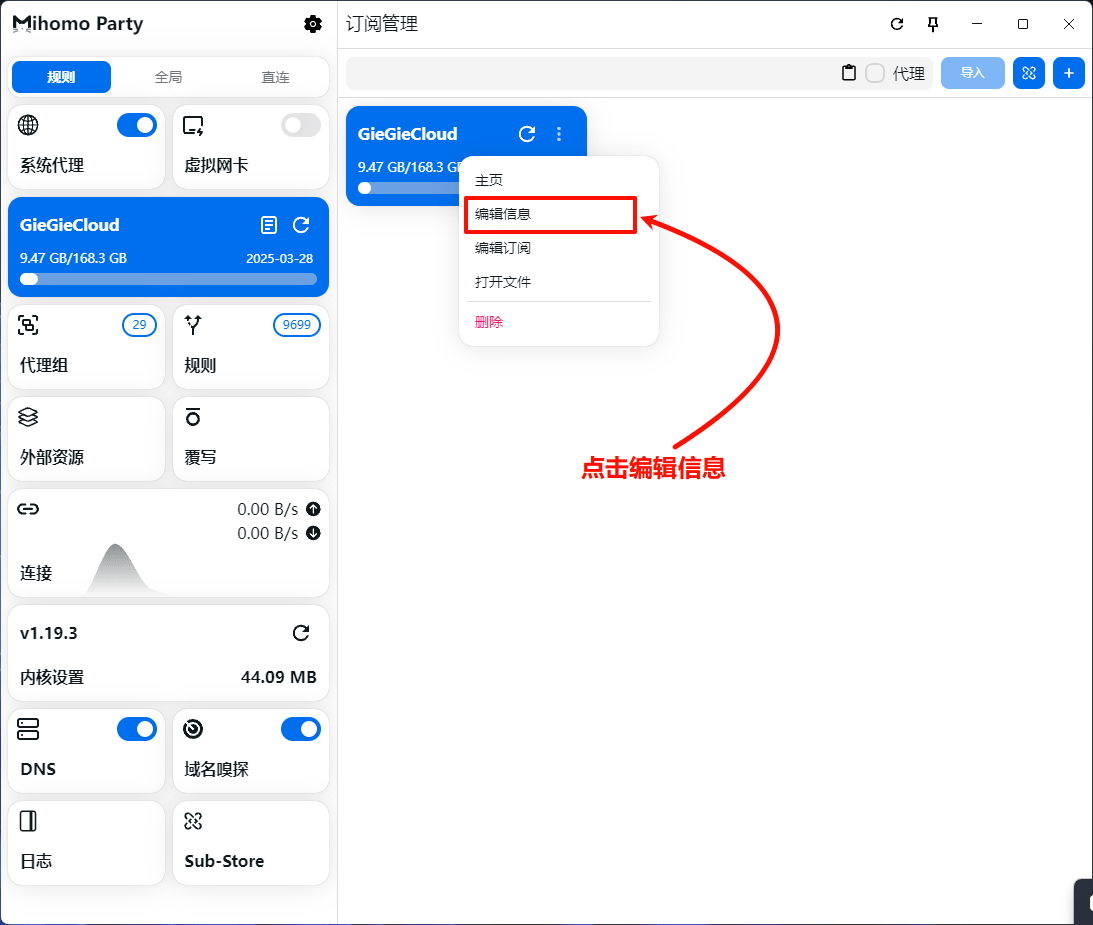
Task: Click the 虚拟网卡 label
Action: click(216, 165)
